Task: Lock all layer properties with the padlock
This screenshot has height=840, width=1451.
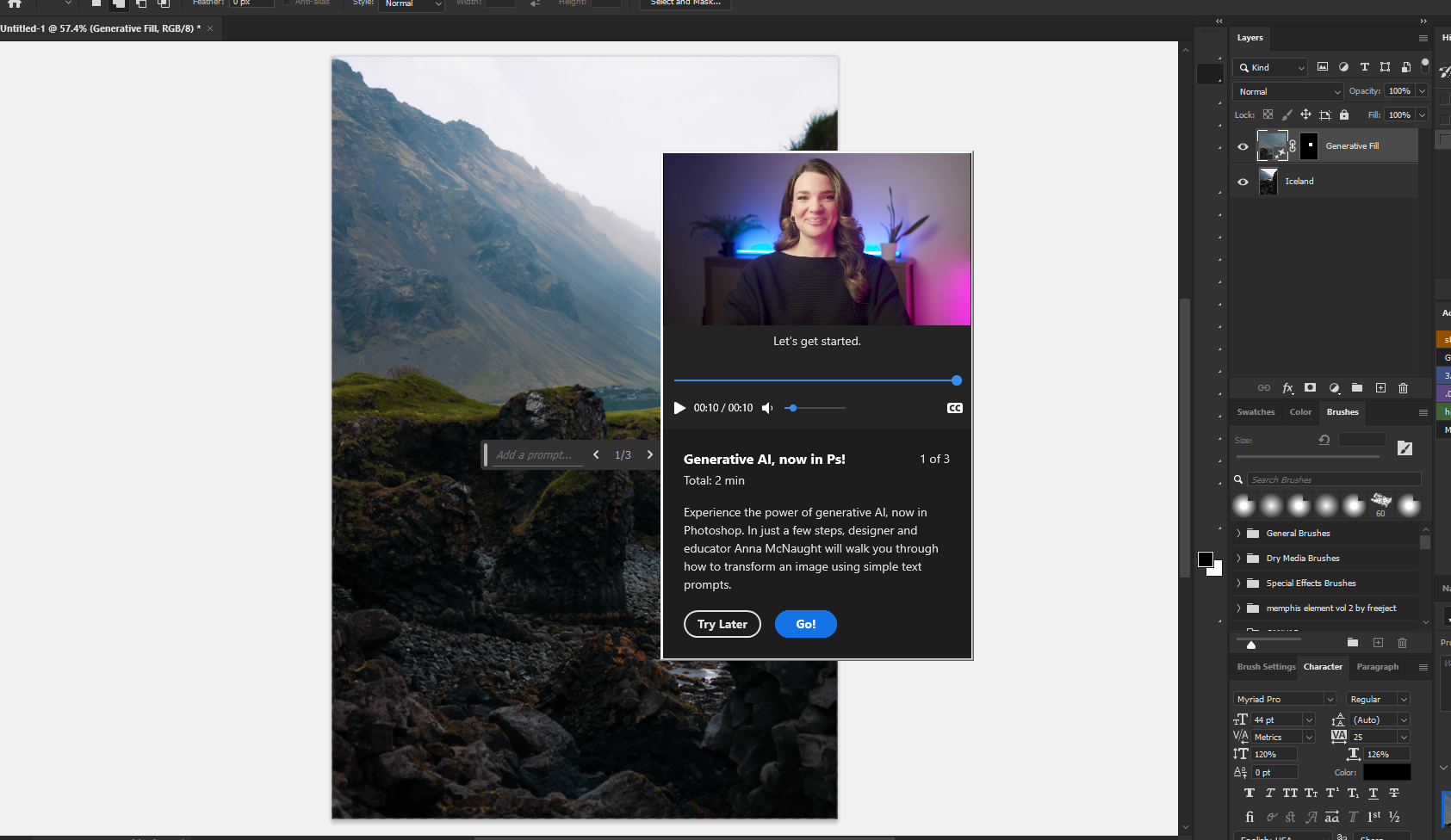Action: pyautogui.click(x=1343, y=114)
